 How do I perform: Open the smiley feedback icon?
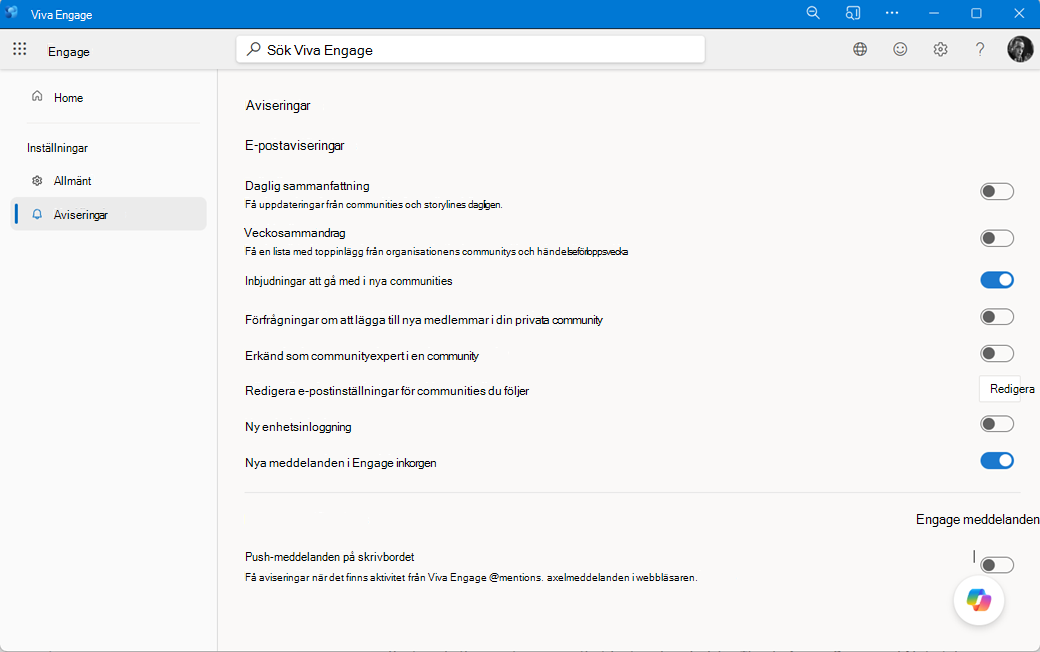(x=900, y=49)
